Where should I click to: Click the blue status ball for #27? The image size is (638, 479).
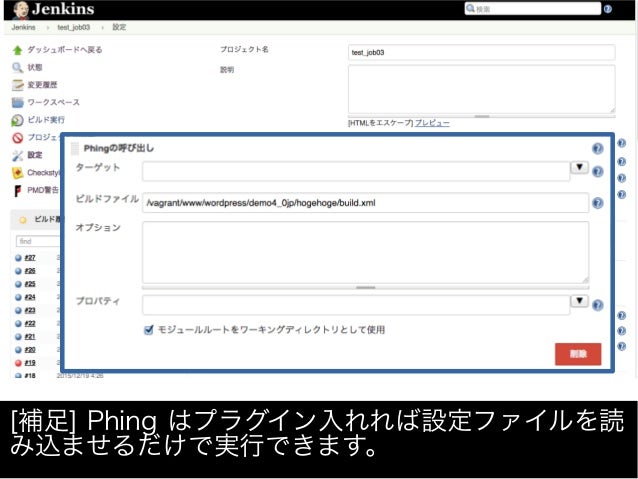18,258
